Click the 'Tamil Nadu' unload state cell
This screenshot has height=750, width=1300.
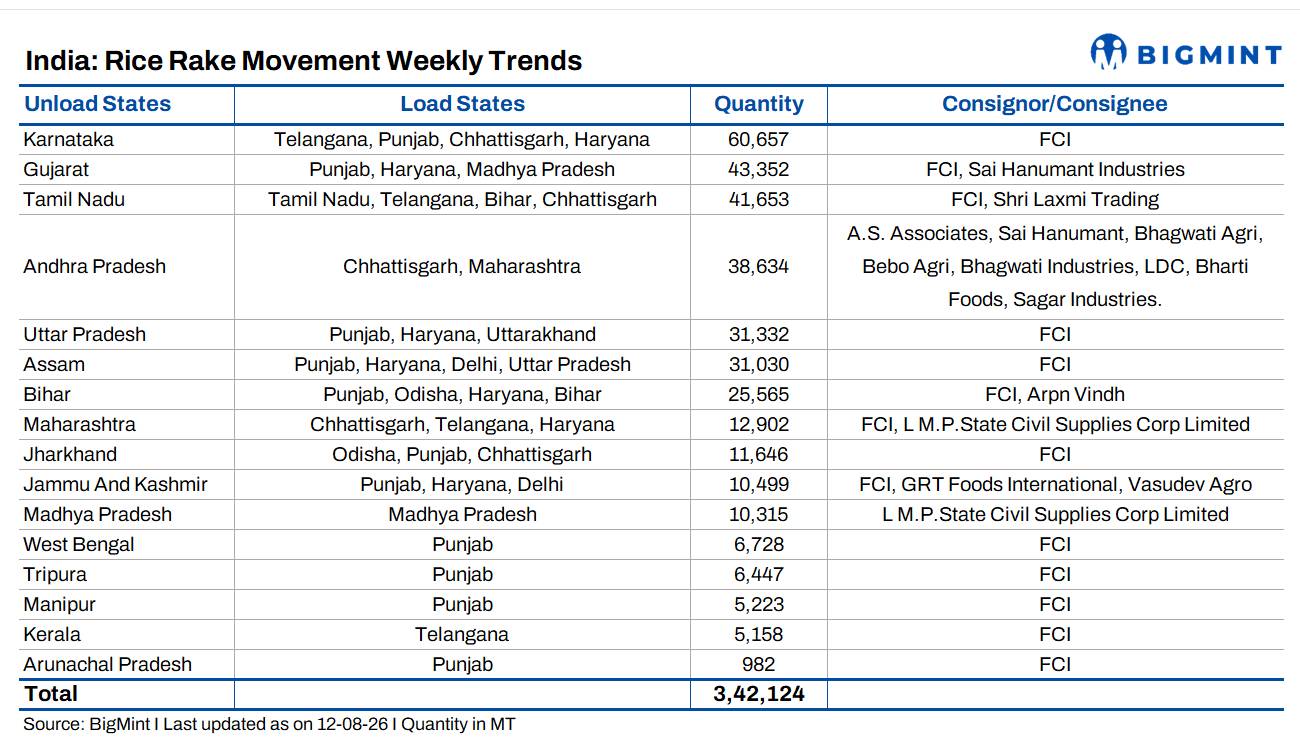pyautogui.click(x=74, y=199)
